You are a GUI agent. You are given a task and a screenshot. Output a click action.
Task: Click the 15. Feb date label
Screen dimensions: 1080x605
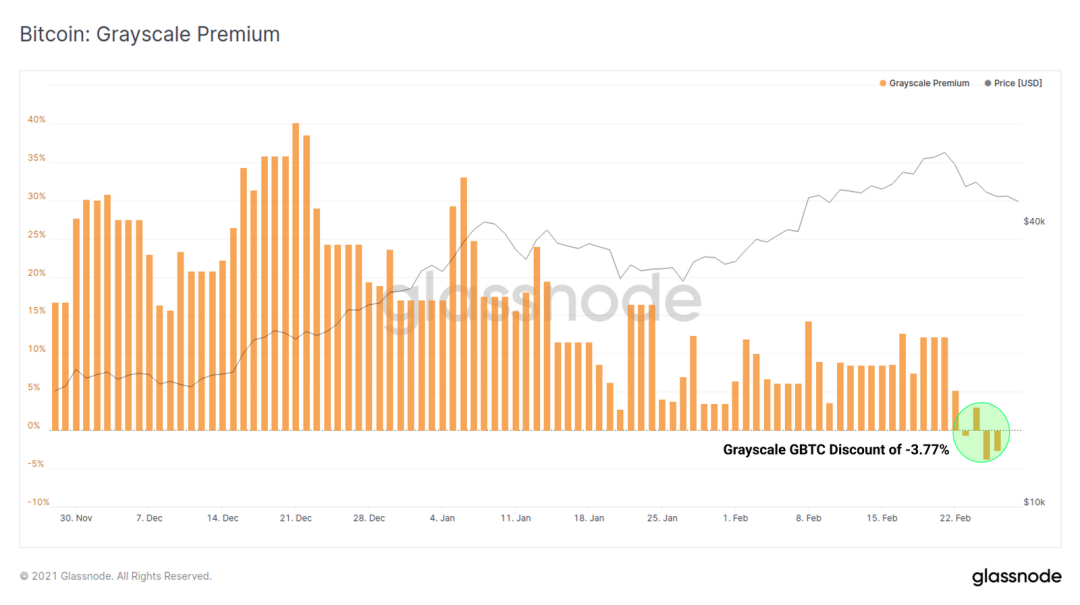click(882, 518)
